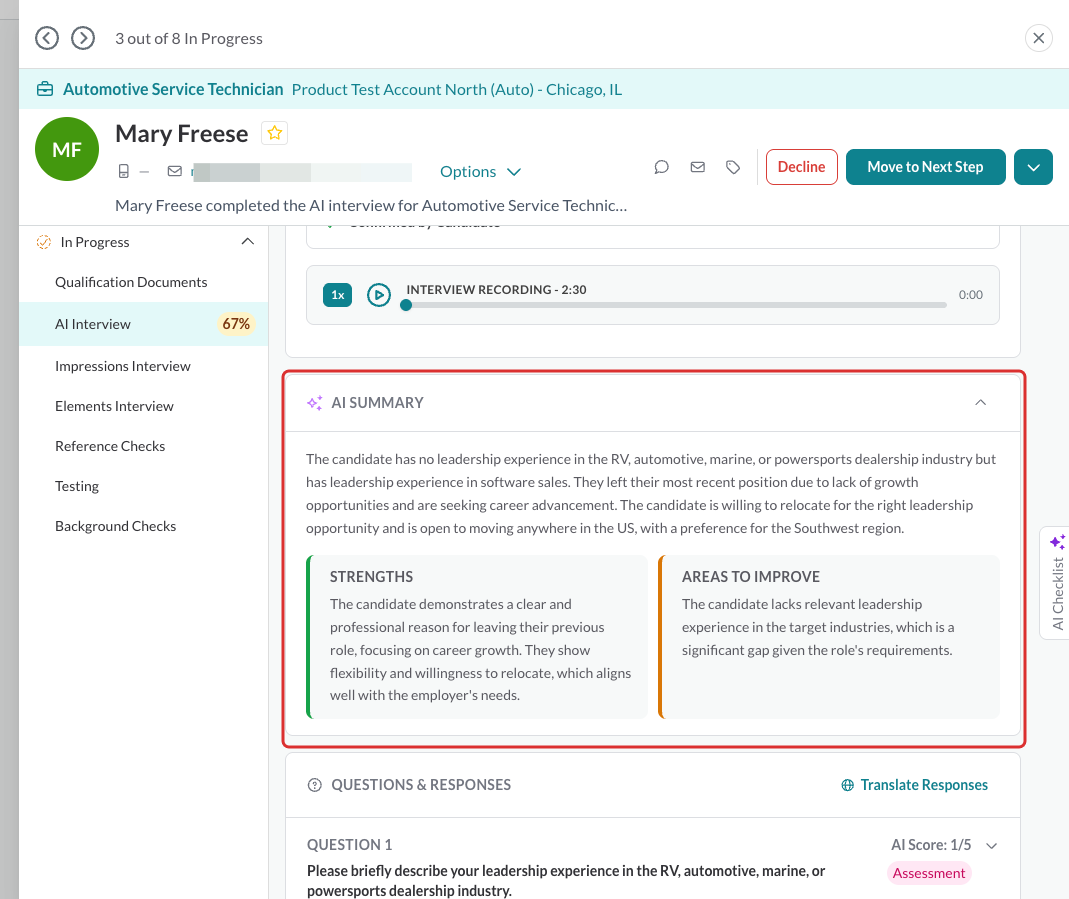
Task: Expand Question 1 AI Score chevron
Action: pyautogui.click(x=992, y=846)
